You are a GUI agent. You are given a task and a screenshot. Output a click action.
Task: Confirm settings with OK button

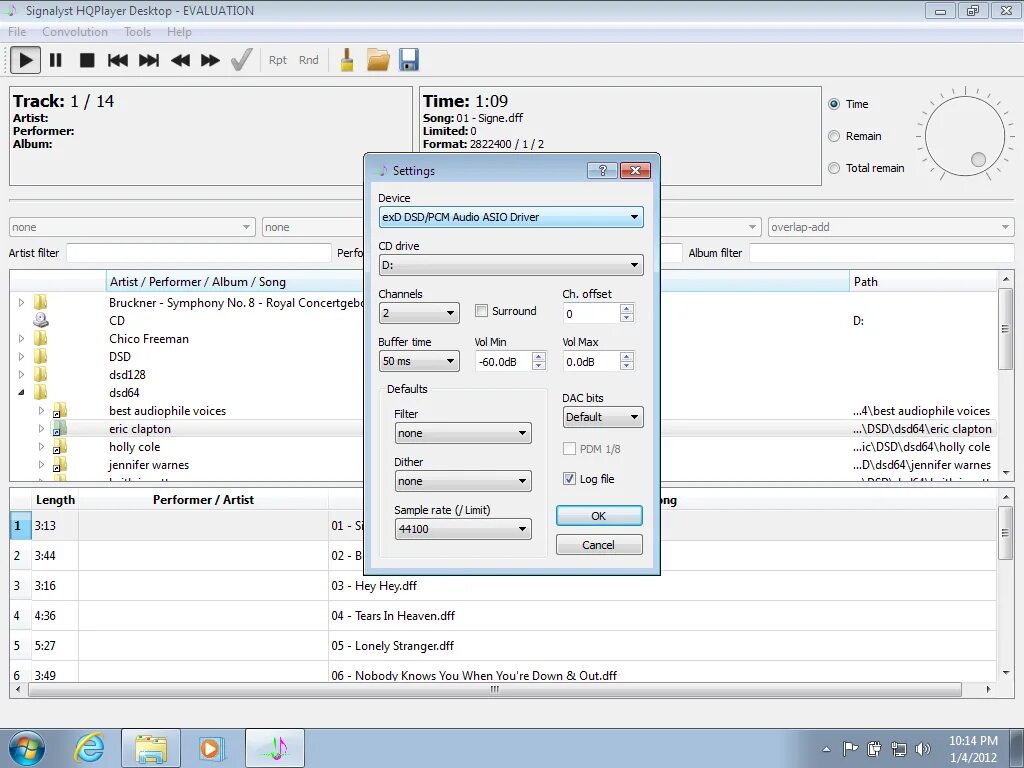point(599,515)
